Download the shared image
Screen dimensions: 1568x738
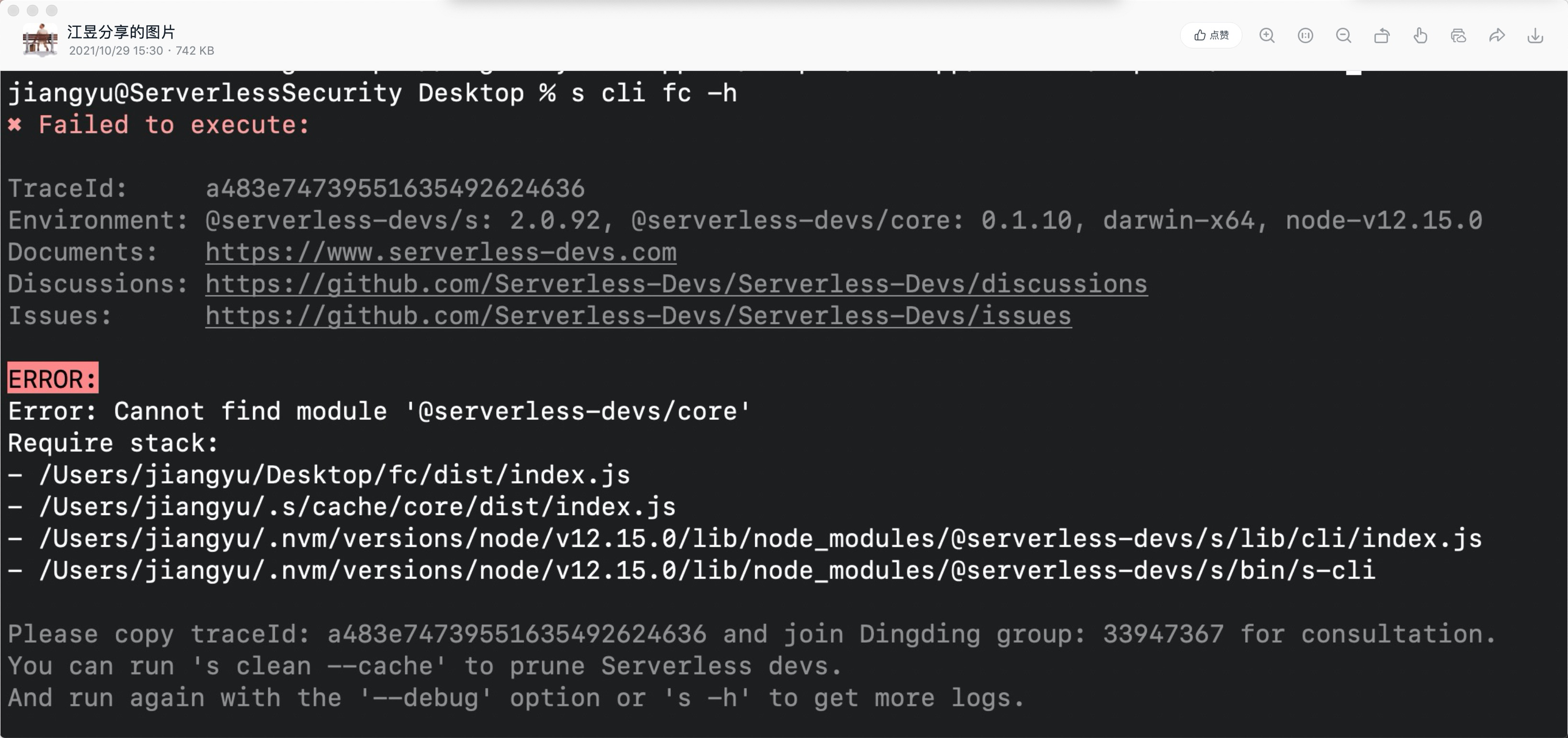point(1536,35)
